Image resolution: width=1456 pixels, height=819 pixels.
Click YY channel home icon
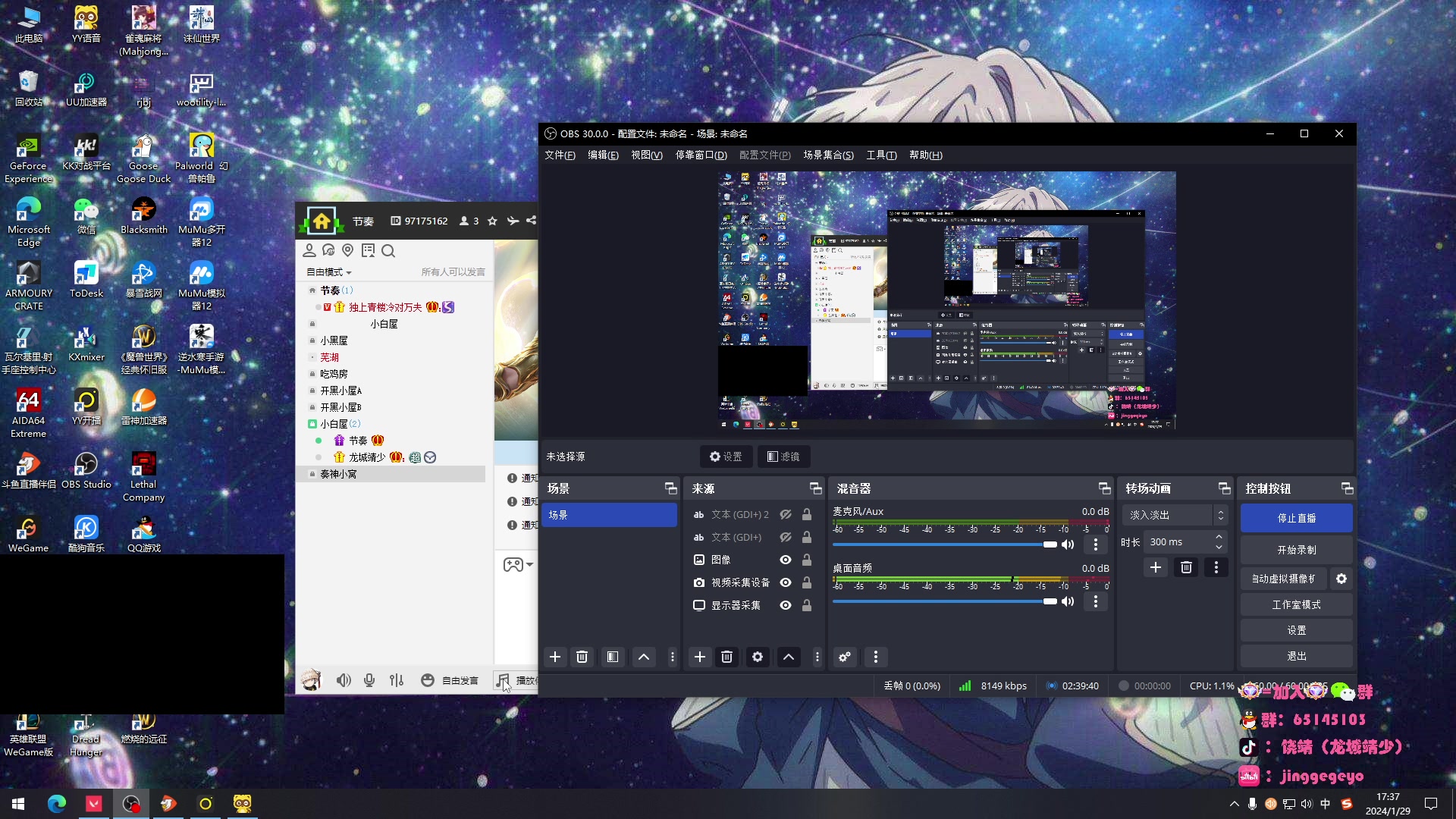[x=322, y=221]
